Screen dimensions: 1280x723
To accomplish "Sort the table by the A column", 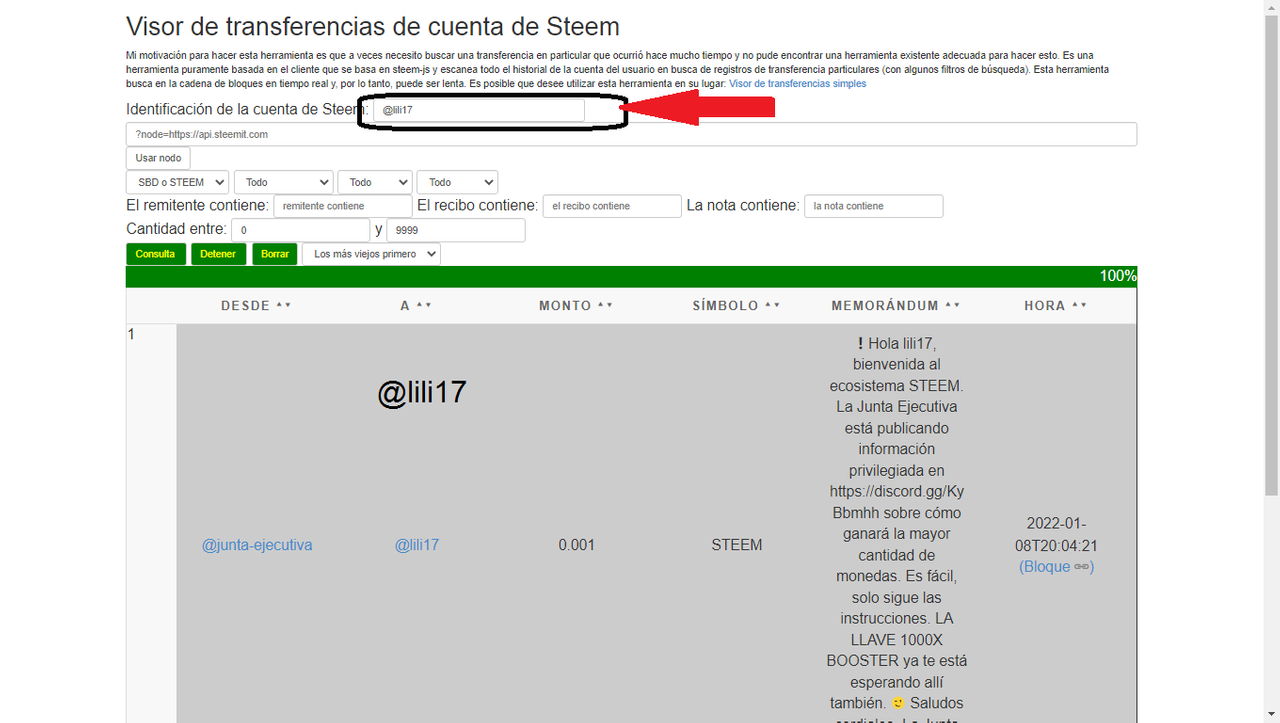I will click(416, 306).
